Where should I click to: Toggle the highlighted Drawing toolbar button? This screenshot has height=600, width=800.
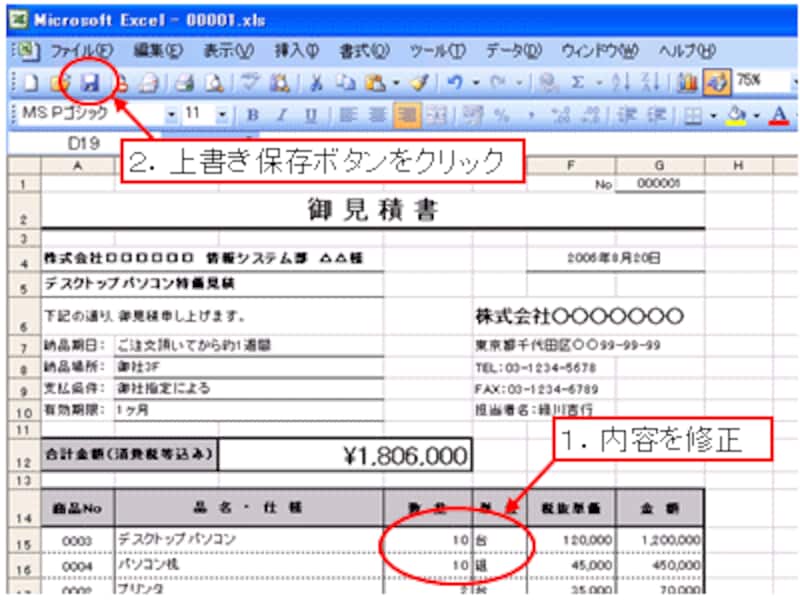[717, 83]
